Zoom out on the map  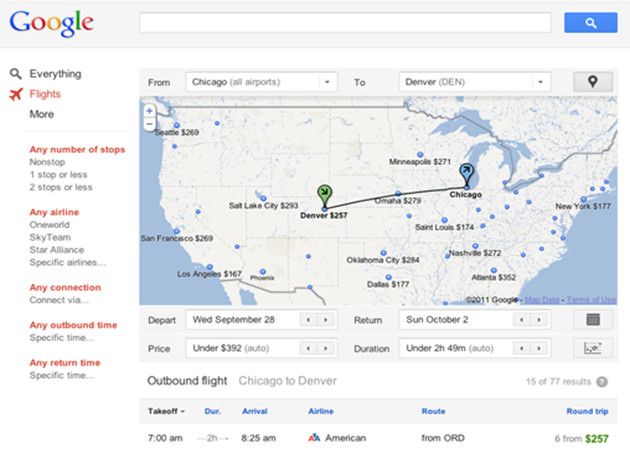tap(149, 124)
